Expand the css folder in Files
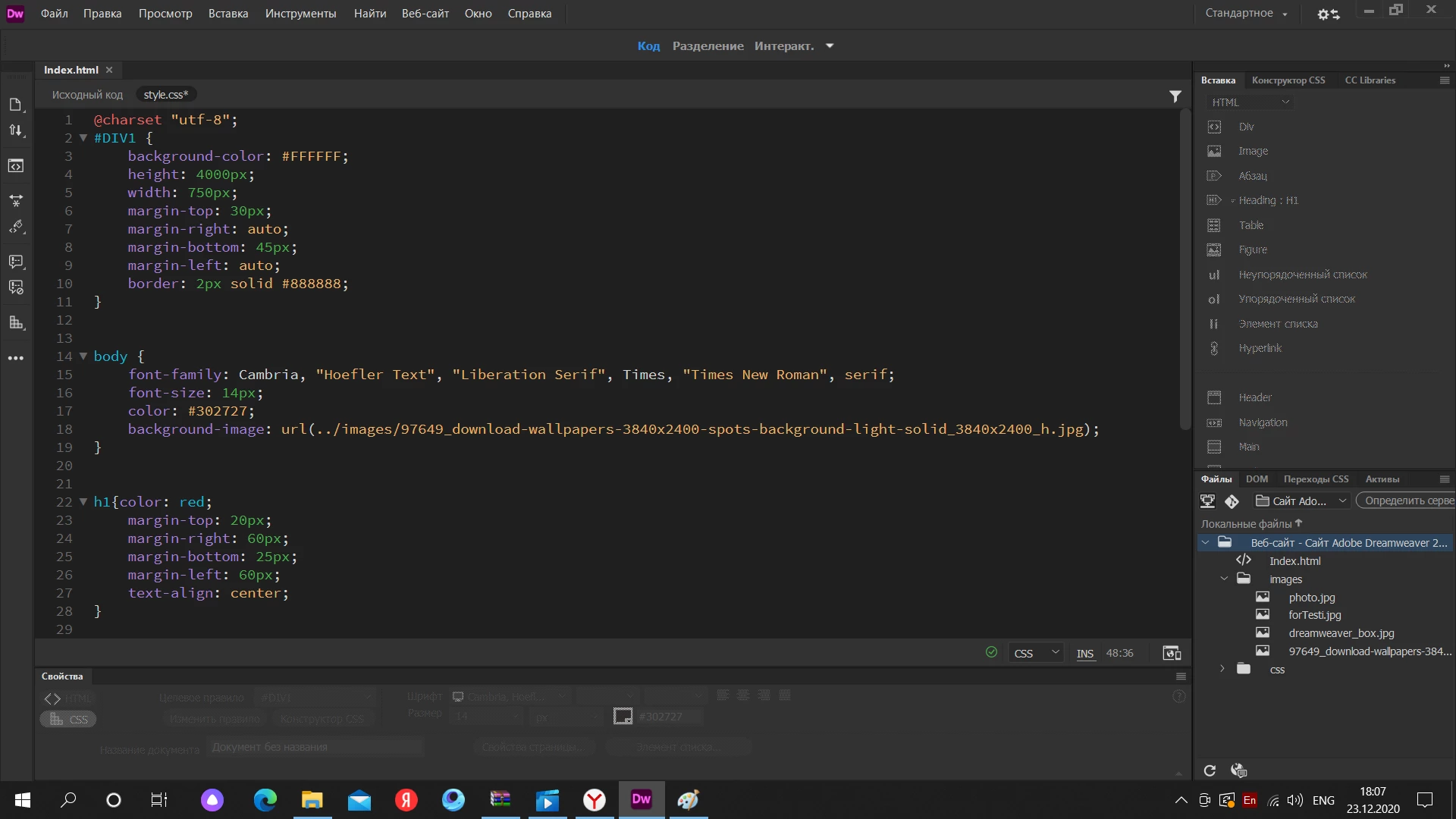The image size is (1456, 819). [x=1222, y=669]
